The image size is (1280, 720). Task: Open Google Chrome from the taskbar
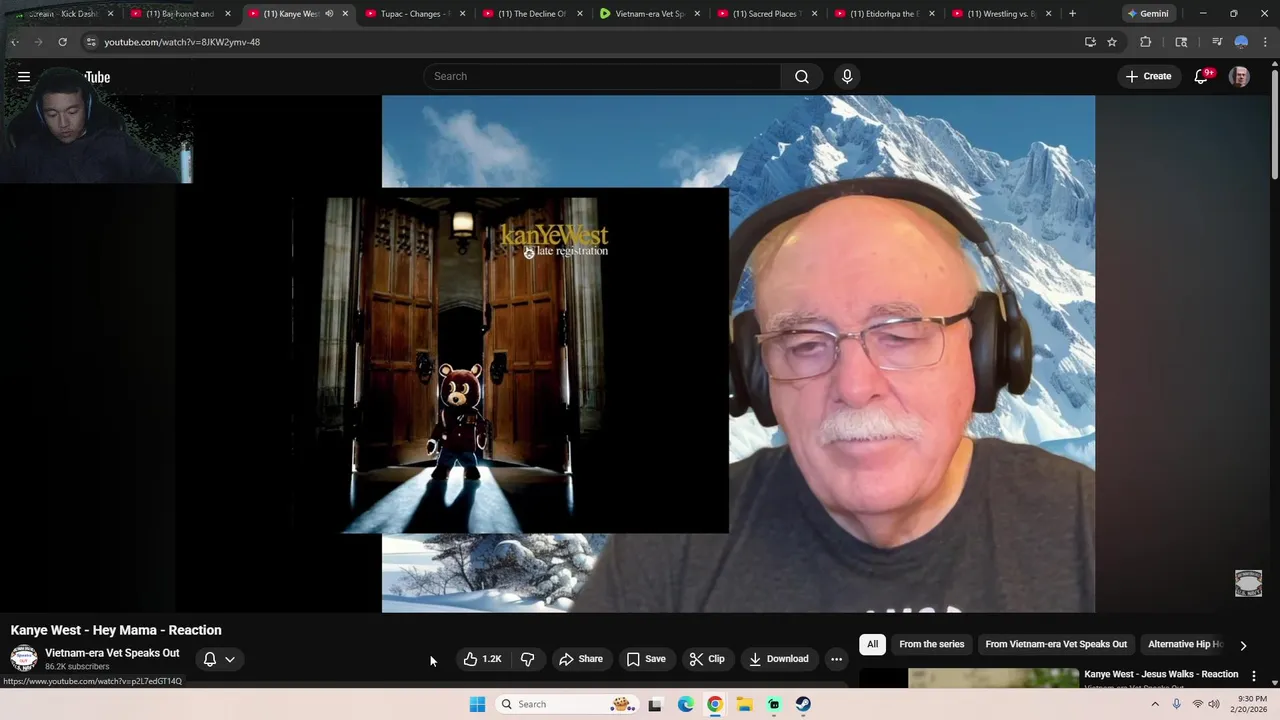pyautogui.click(x=714, y=704)
